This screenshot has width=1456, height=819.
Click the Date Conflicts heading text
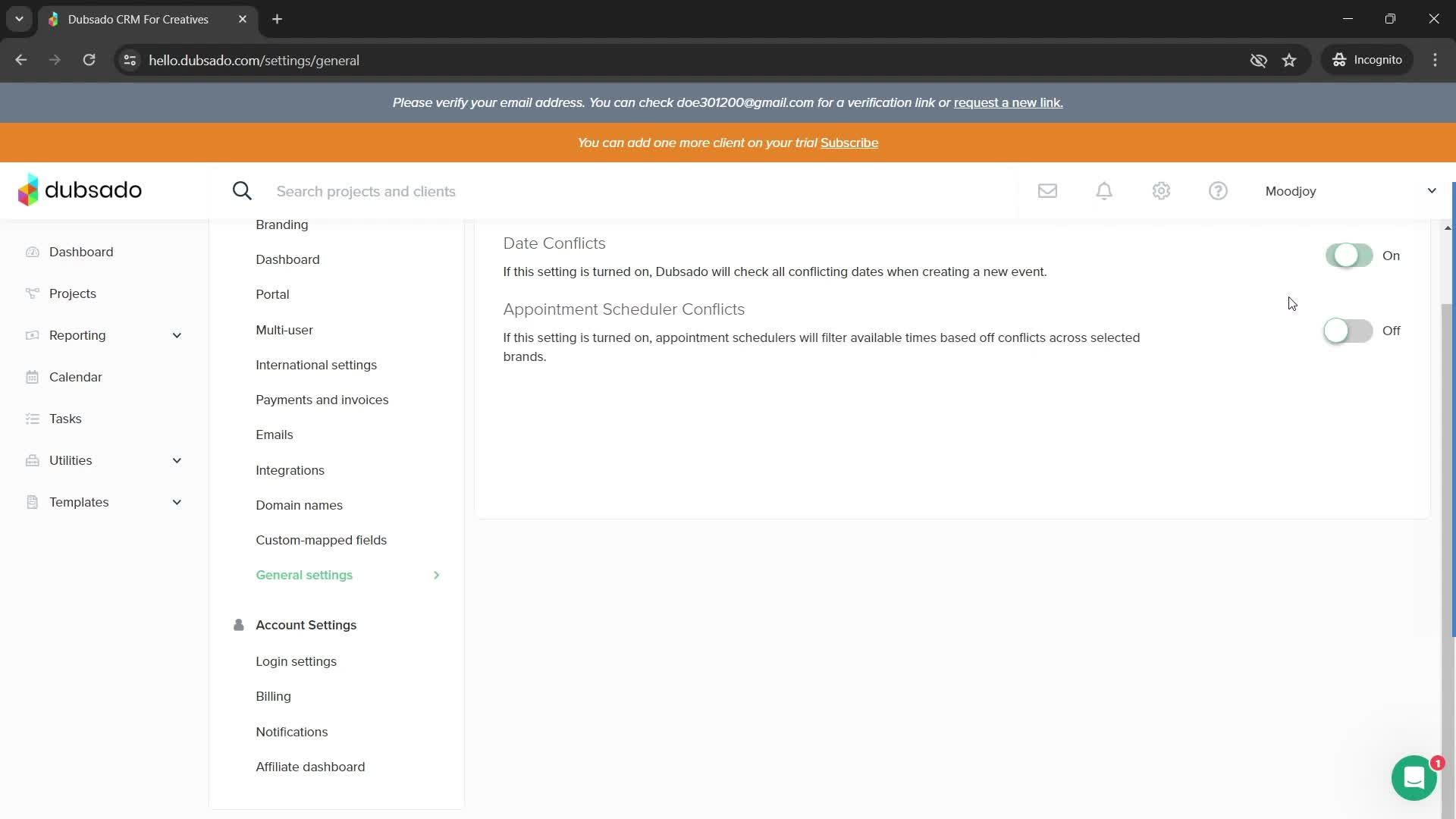(554, 243)
